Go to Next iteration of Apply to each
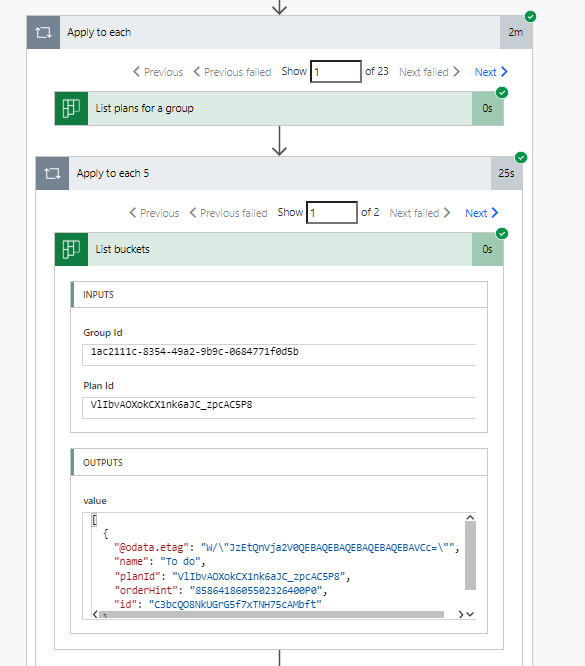585x666 pixels. coord(491,72)
